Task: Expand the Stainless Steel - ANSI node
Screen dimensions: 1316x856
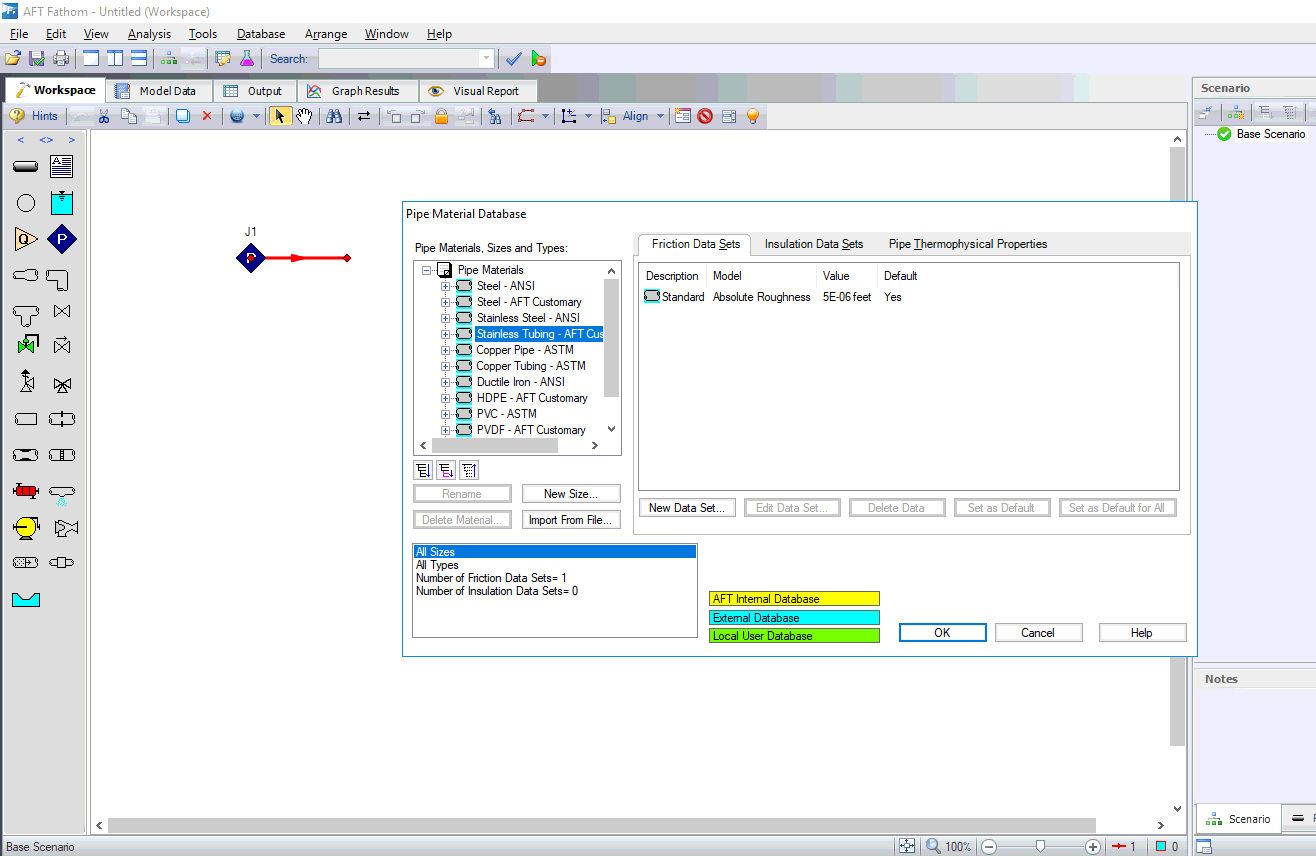Action: tap(446, 318)
